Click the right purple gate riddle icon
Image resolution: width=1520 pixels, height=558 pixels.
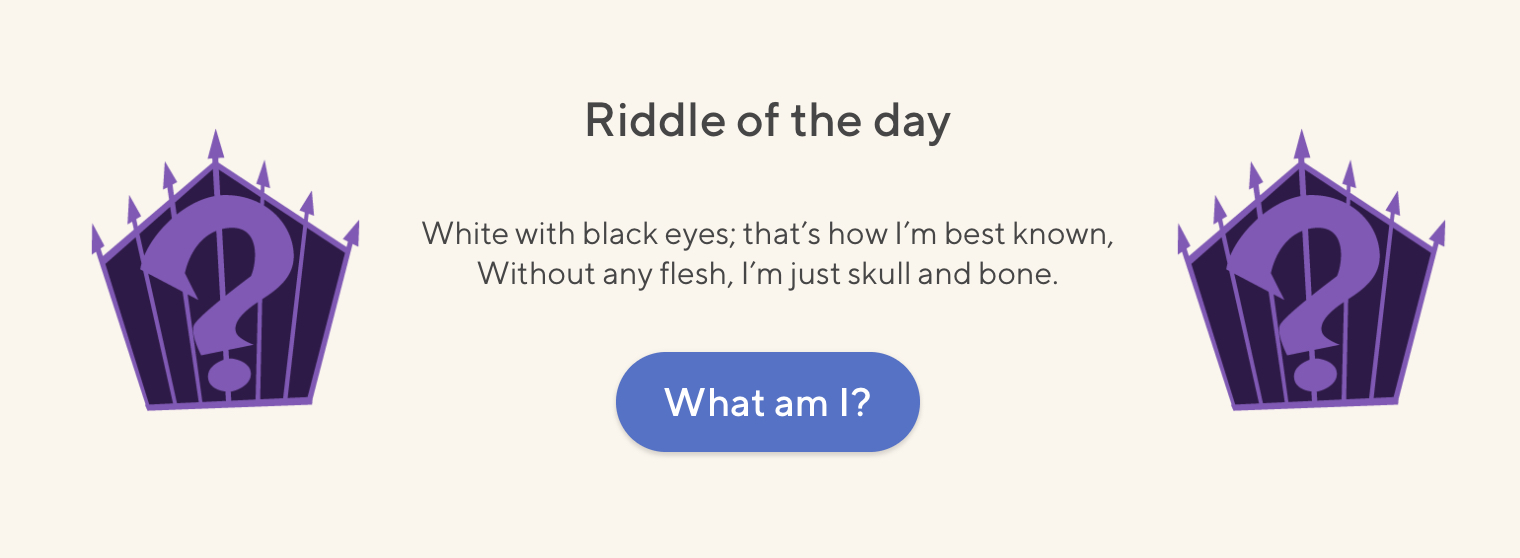pos(1311,270)
